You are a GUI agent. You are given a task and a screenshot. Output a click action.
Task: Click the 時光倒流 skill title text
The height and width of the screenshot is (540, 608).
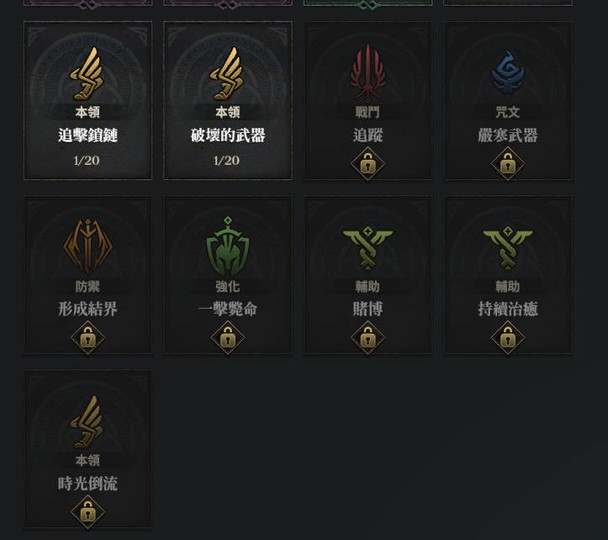tap(88, 484)
